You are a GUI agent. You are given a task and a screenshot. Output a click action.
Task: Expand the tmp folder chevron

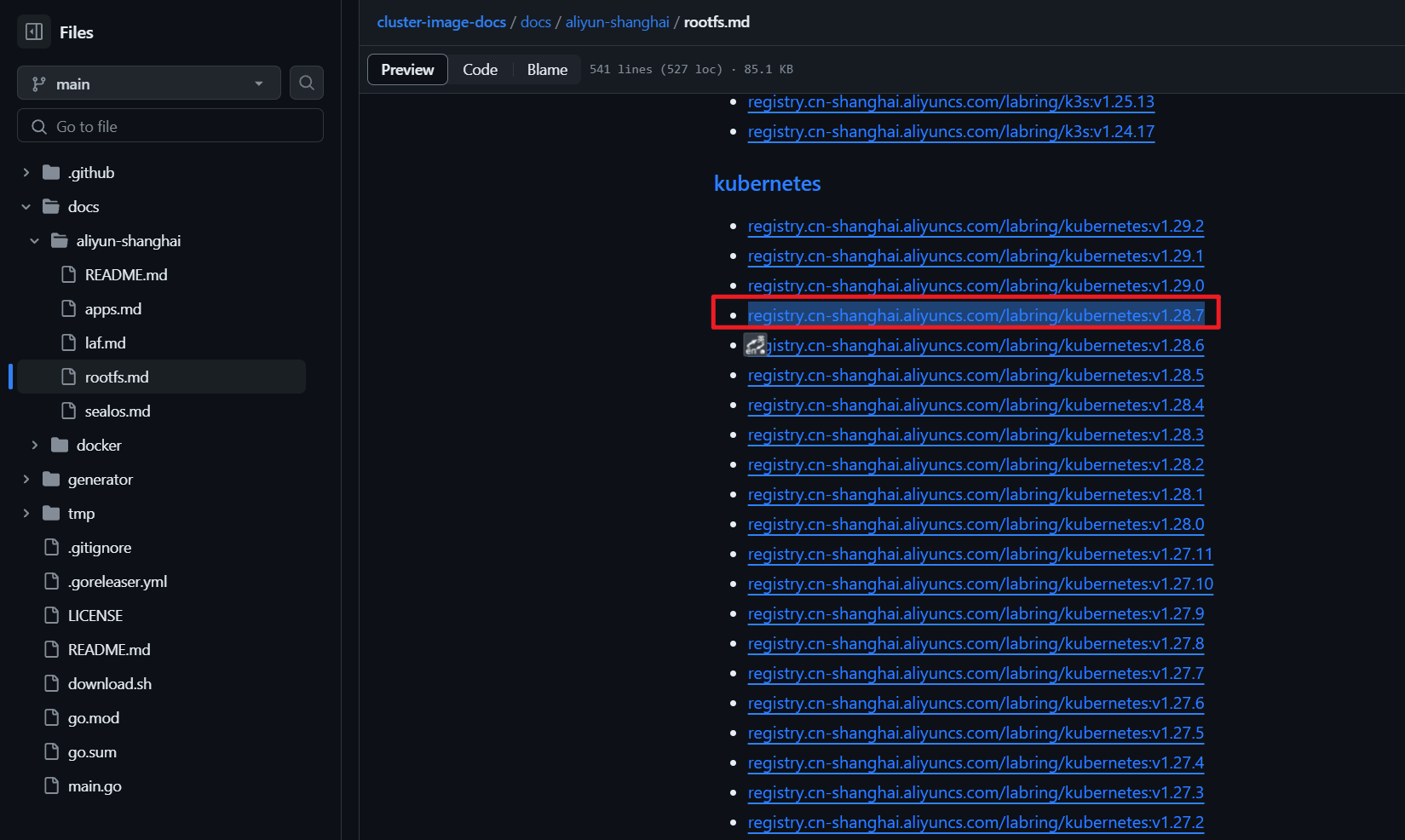pyautogui.click(x=26, y=514)
